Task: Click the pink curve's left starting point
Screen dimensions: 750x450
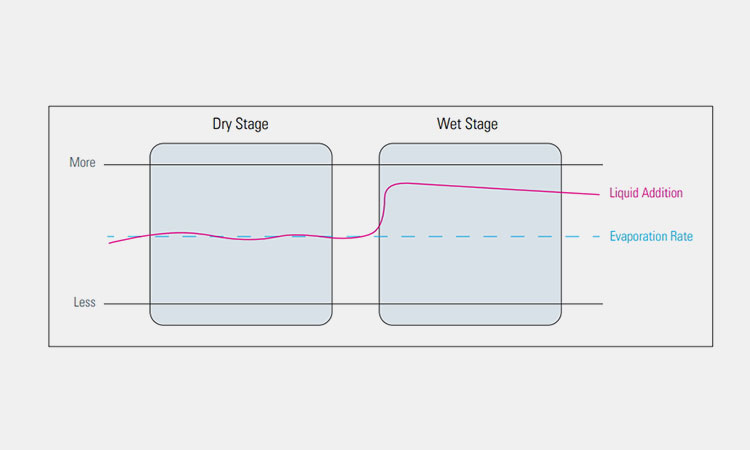Action: (110, 243)
